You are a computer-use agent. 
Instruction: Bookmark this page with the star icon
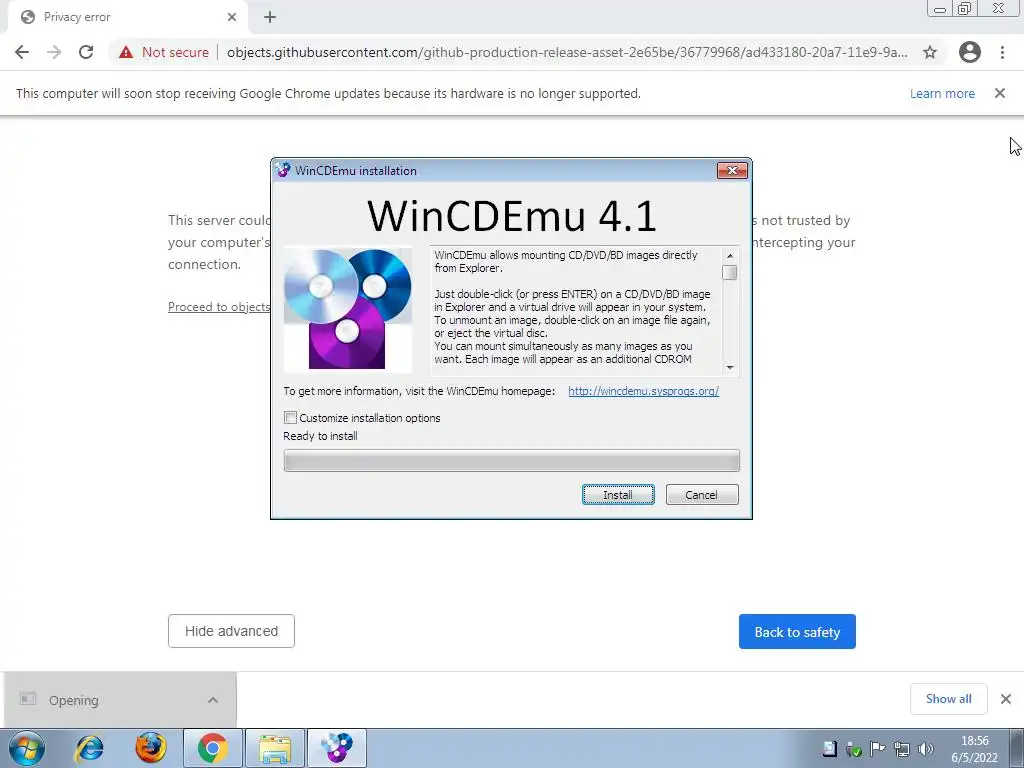(930, 52)
